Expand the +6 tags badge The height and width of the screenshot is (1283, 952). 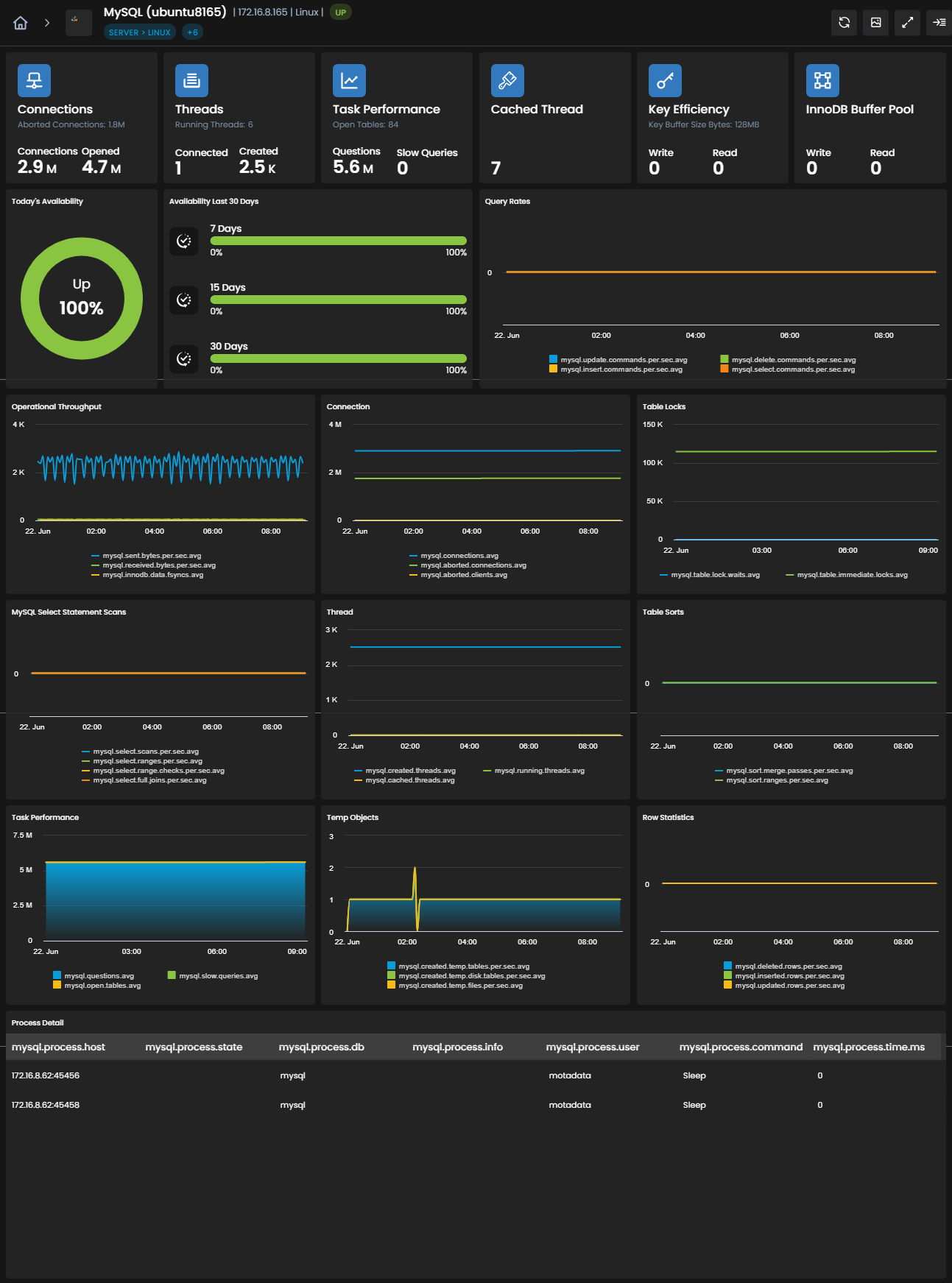point(192,32)
